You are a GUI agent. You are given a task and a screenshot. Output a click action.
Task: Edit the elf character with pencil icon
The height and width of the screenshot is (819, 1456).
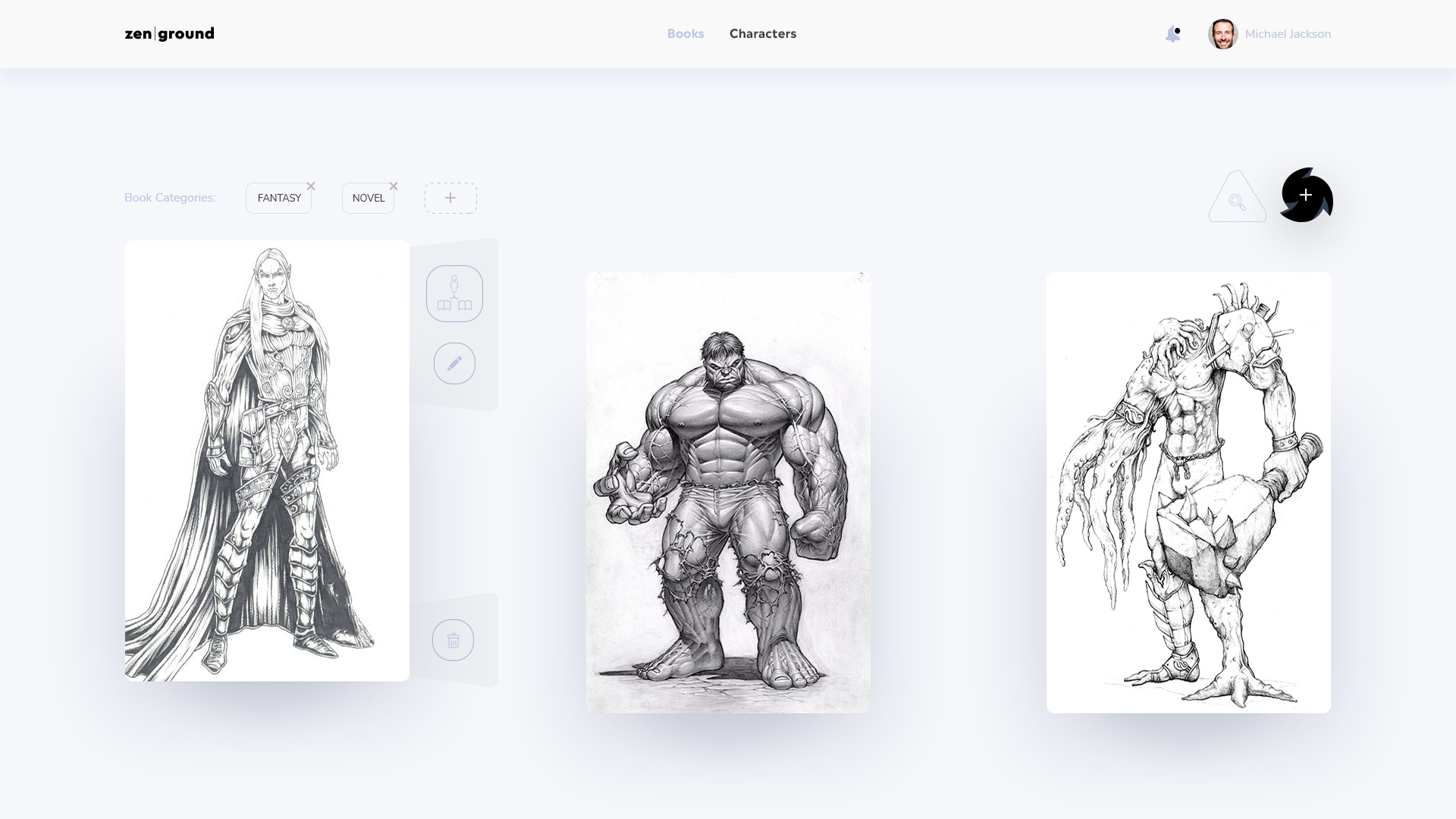(x=454, y=363)
